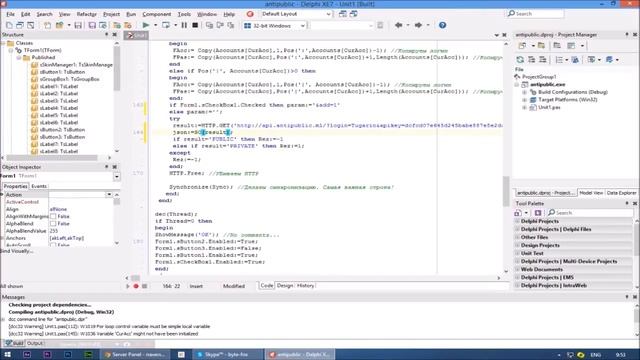Click the Open folder toolbar icon

[60, 25]
